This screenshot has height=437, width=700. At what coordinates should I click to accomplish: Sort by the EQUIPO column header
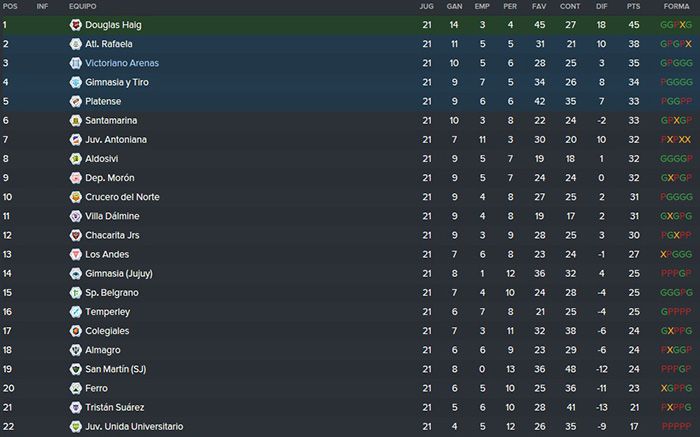point(83,6)
